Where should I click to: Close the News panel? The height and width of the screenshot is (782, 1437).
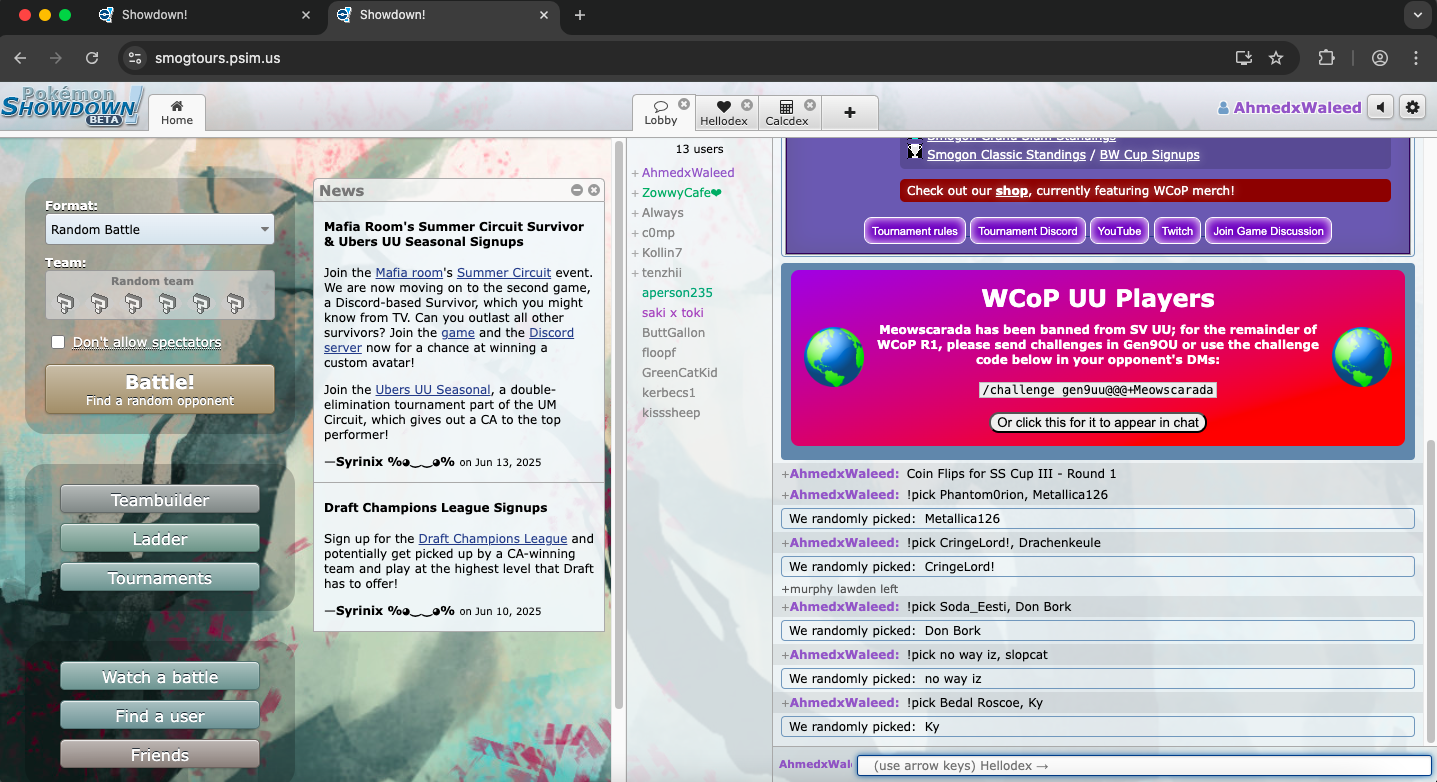(x=594, y=190)
